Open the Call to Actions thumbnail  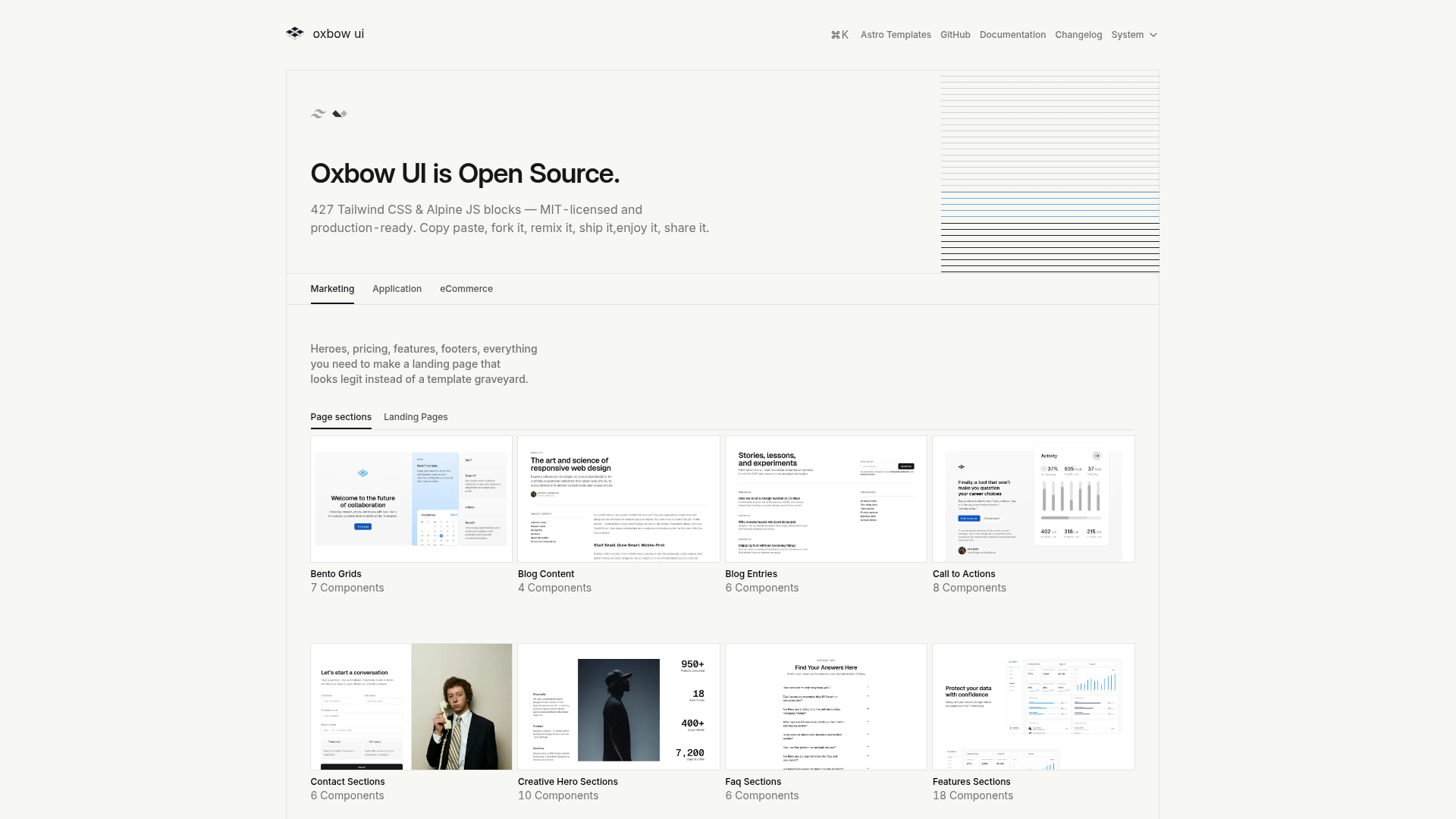pyautogui.click(x=1033, y=499)
